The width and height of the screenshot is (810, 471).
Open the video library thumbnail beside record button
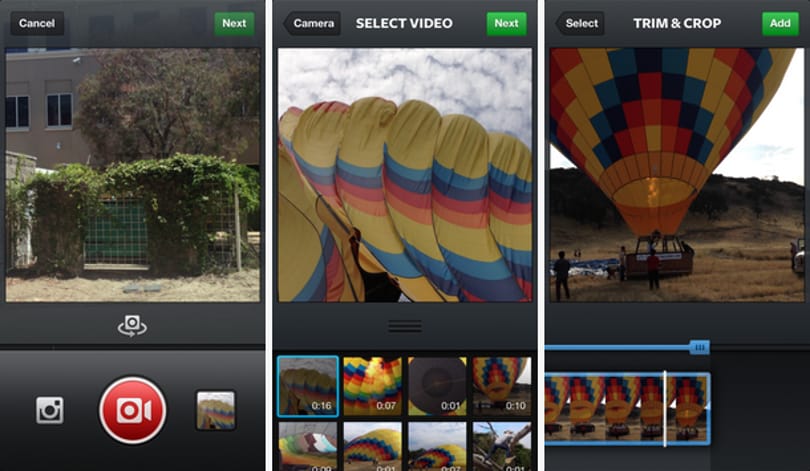click(x=215, y=411)
